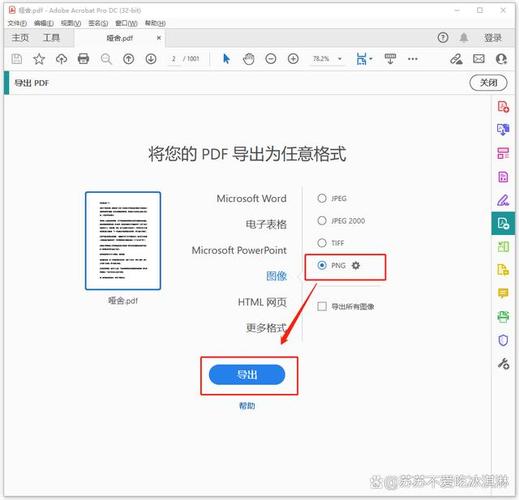Click the cloud upload icon
Image resolution: width=519 pixels, height=500 pixels.
[61, 59]
